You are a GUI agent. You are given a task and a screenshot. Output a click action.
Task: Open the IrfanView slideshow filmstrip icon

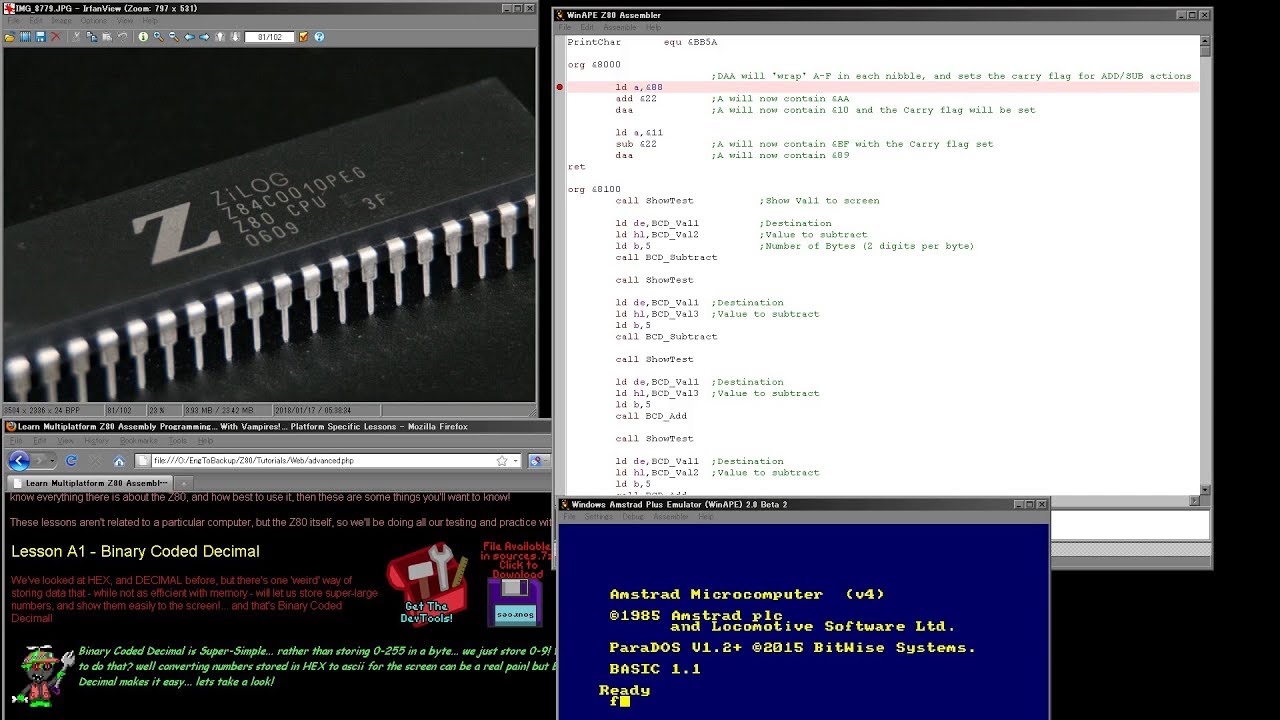point(25,37)
